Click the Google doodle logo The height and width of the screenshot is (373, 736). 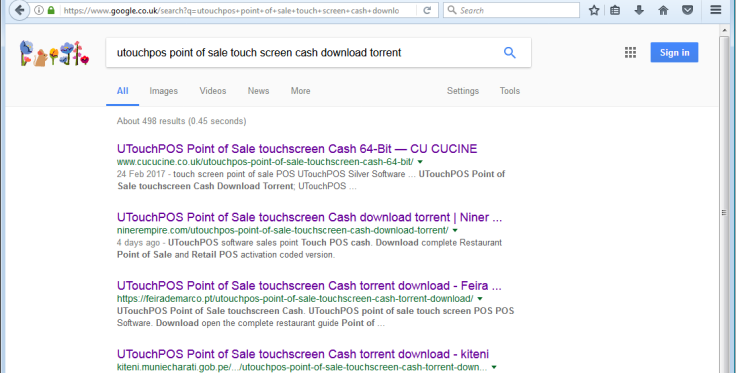[x=54, y=53]
